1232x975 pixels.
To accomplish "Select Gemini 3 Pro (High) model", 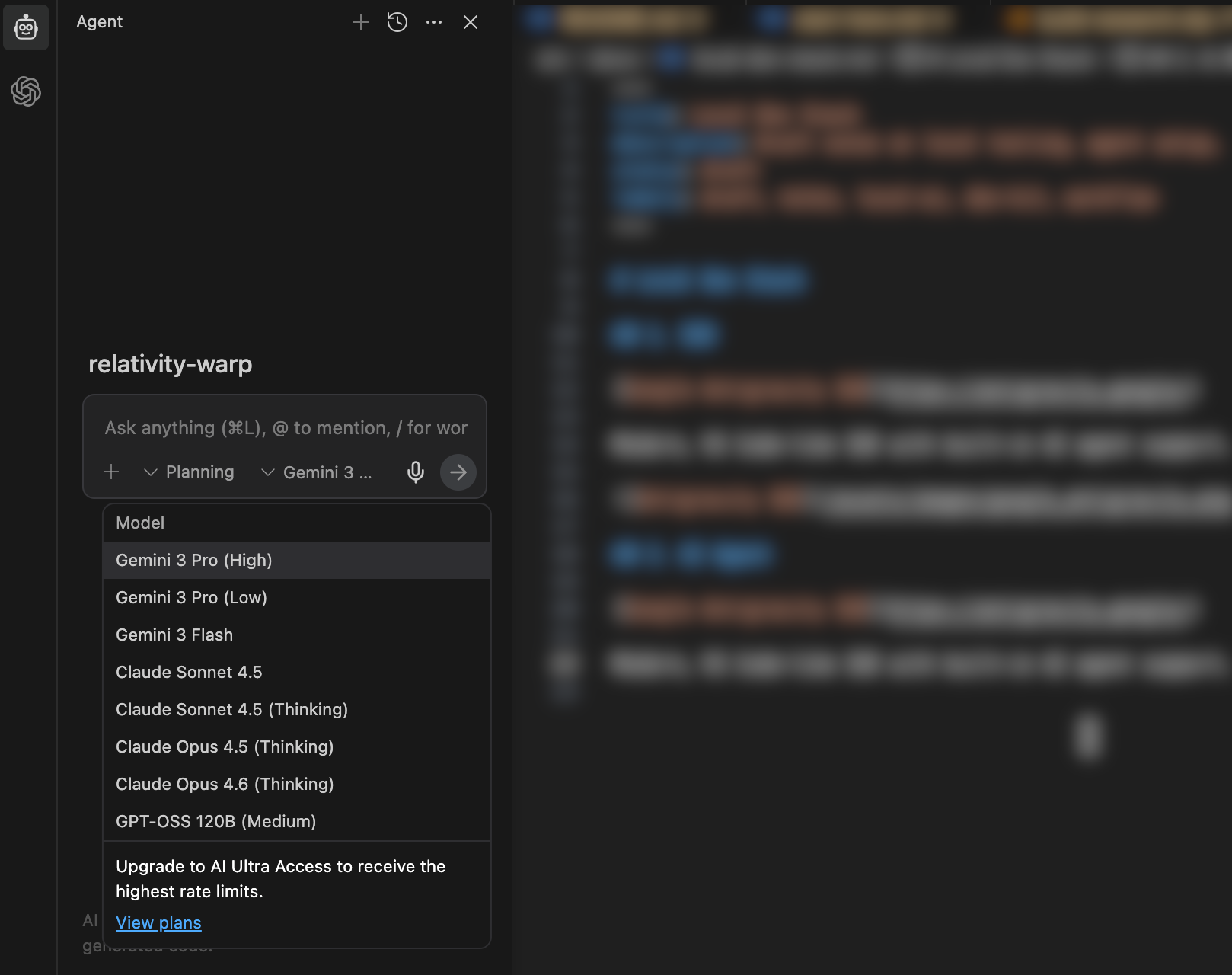I will coord(194,561).
